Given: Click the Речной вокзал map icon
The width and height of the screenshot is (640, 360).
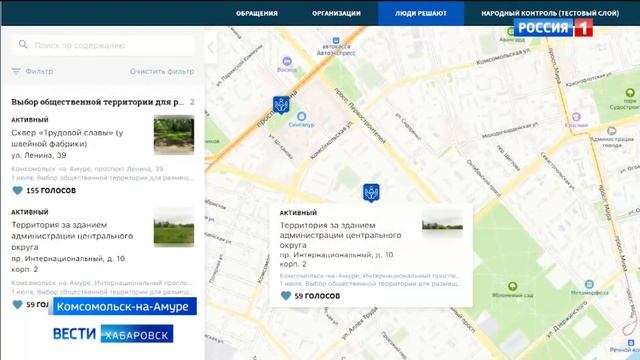Looking at the screenshot, I should pyautogui.click(x=631, y=343).
